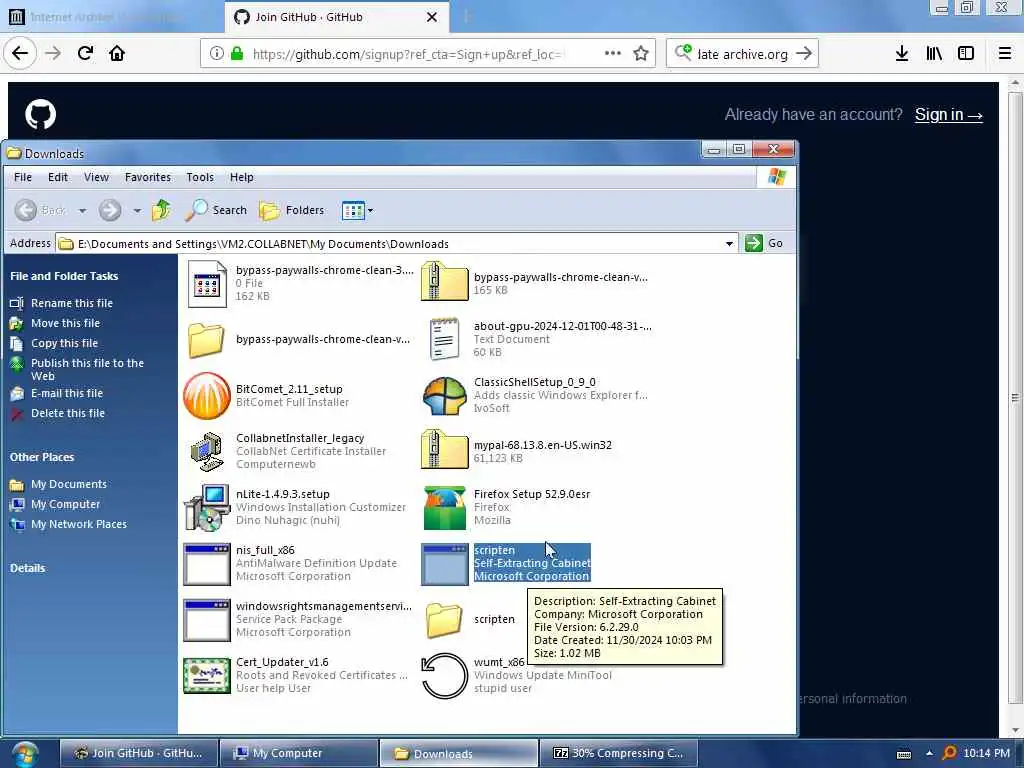The height and width of the screenshot is (768, 1024).
Task: Click taskbar clock showing 10:14 PM
Action: pos(986,753)
